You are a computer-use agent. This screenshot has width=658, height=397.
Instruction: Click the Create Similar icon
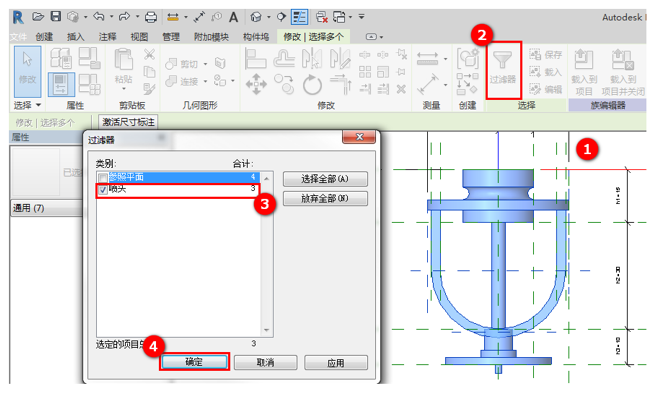point(468,58)
